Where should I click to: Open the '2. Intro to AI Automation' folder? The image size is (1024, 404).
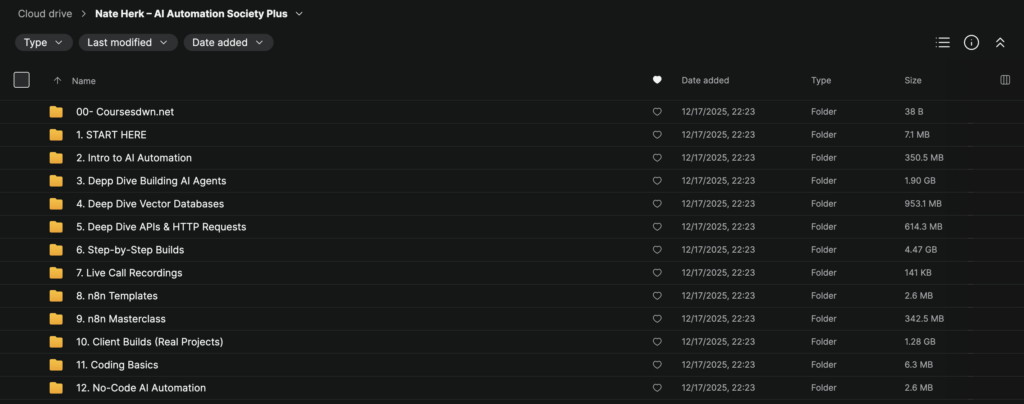click(x=134, y=158)
